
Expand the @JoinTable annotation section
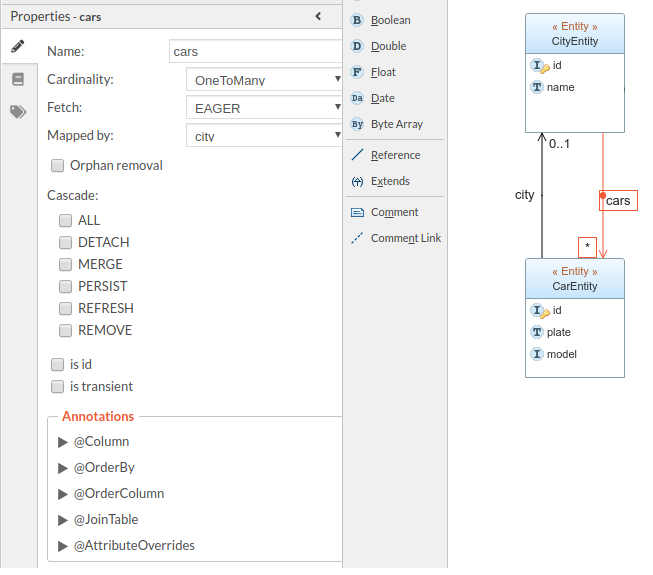tap(62, 520)
